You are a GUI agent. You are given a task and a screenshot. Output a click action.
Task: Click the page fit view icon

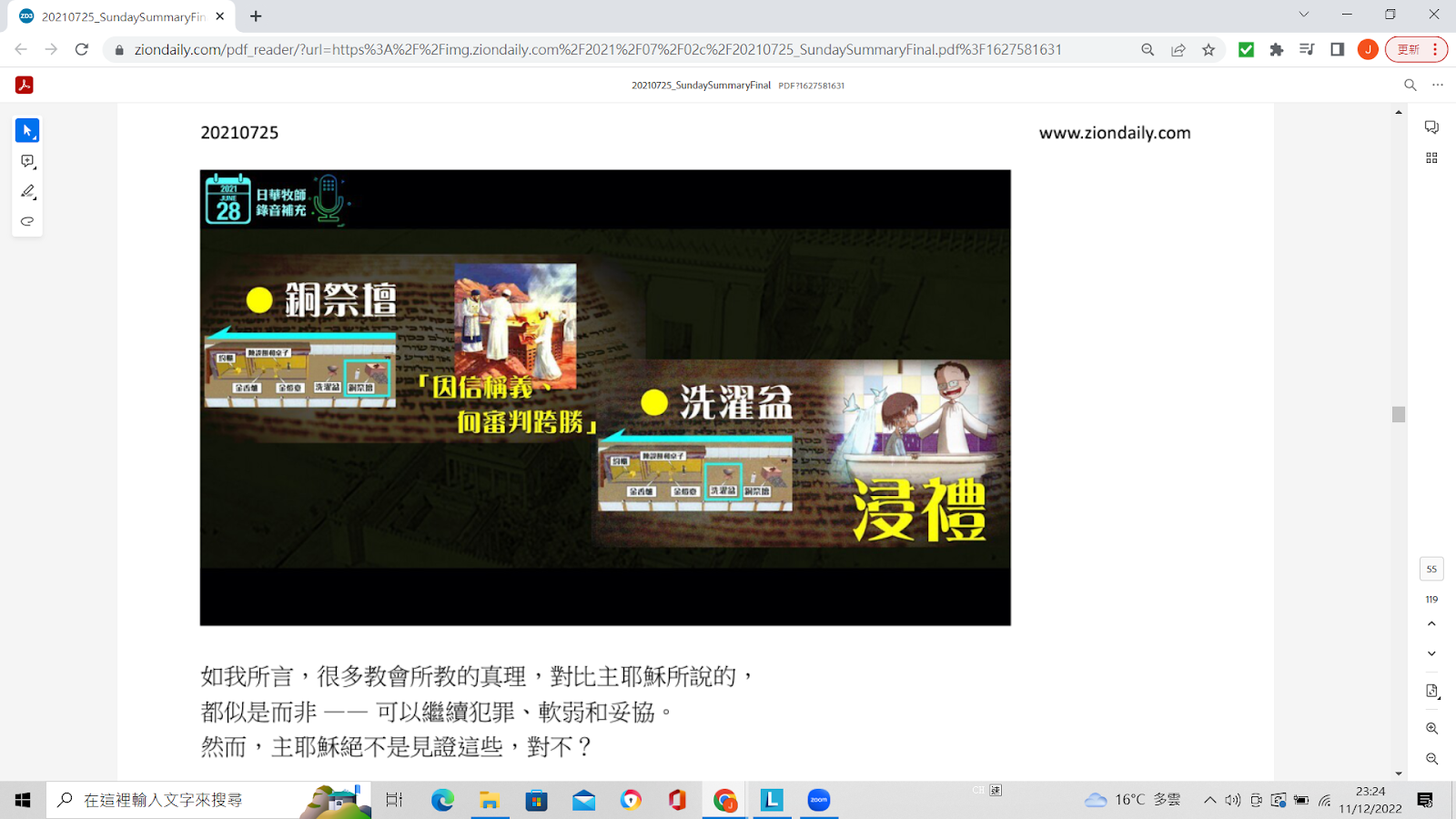[x=1431, y=692]
